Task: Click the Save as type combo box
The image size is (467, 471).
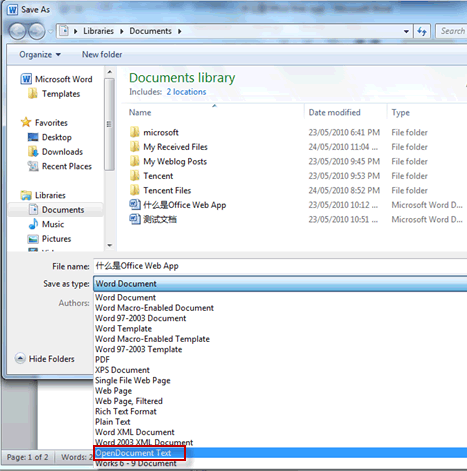Action: 280,284
